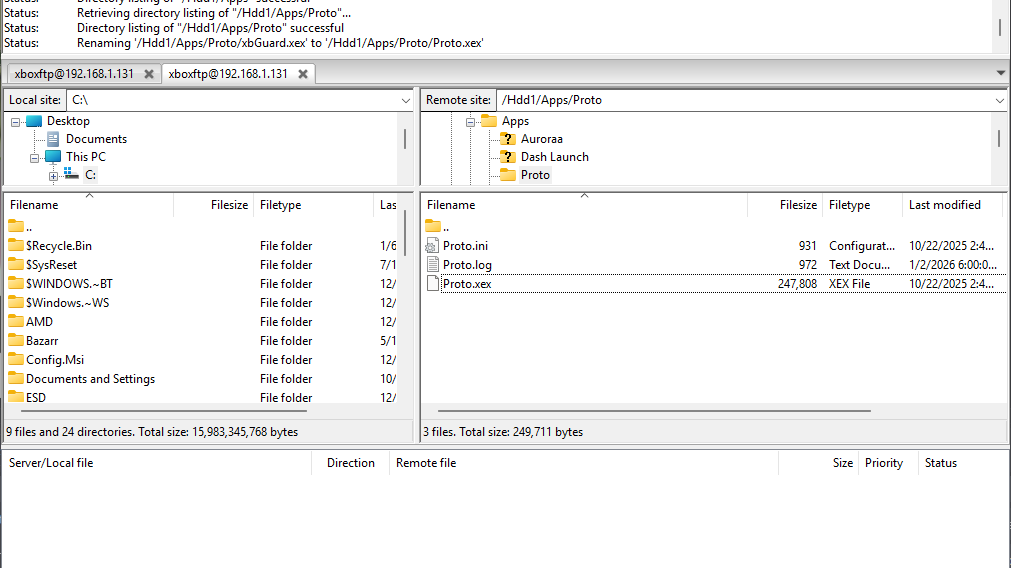Viewport: 1011px width, 568px height.
Task: Select the This PC computer icon
Action: click(x=53, y=157)
